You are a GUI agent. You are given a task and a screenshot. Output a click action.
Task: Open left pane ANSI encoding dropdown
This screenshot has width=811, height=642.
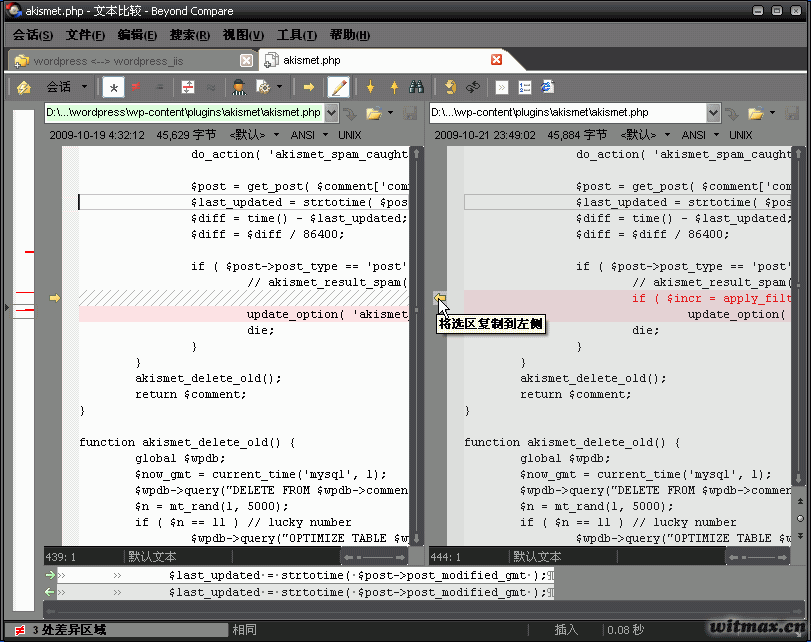point(309,135)
